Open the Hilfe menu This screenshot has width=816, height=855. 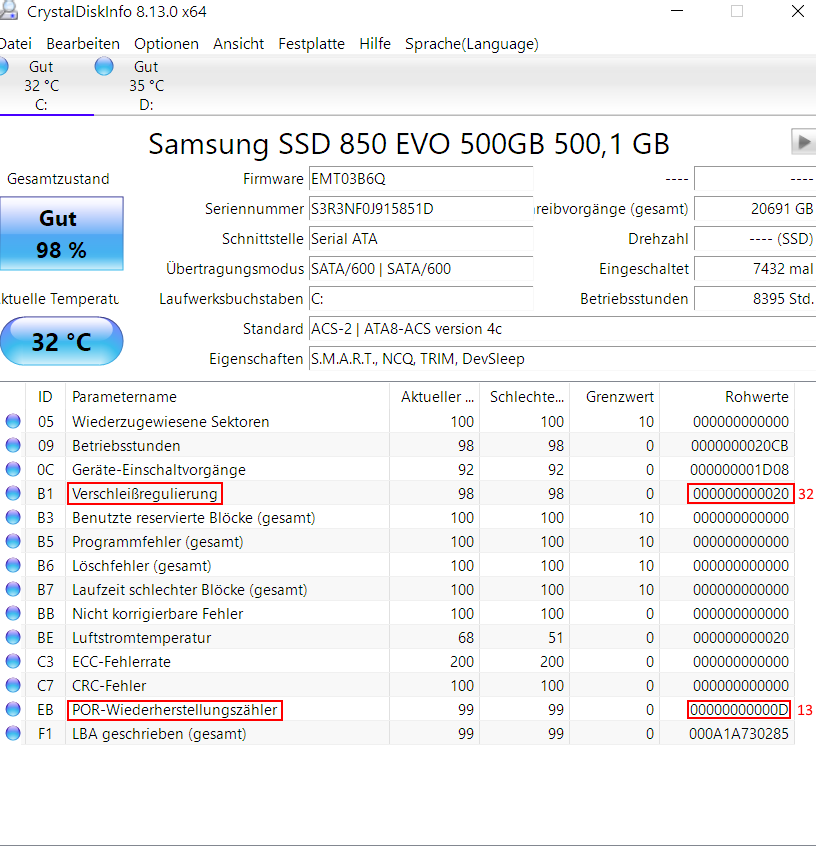pyautogui.click(x=375, y=44)
